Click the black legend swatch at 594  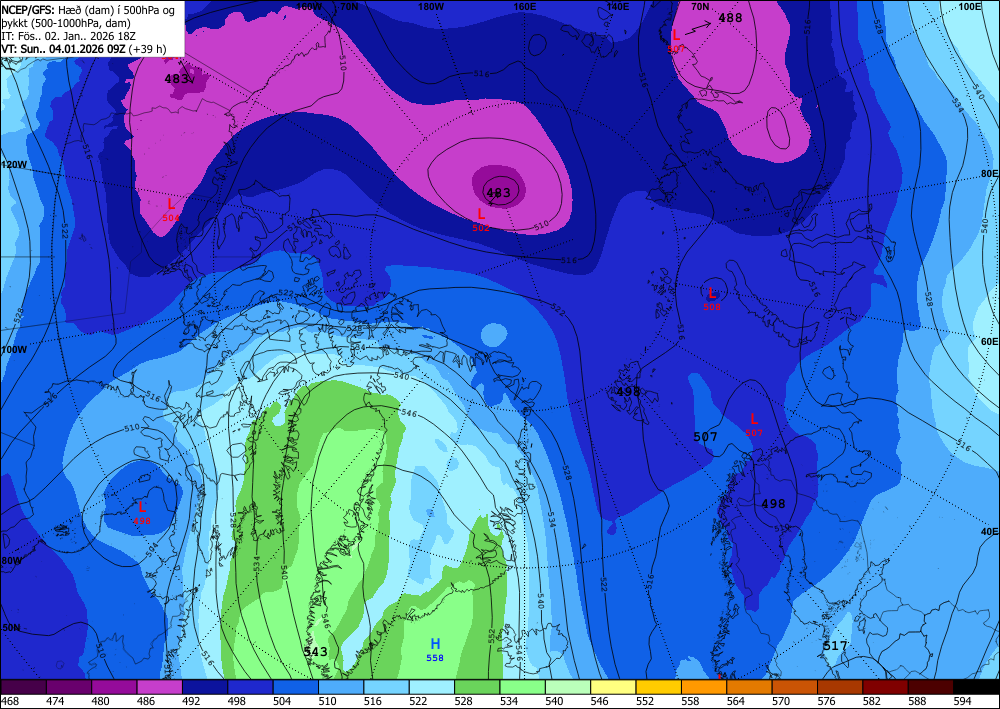[x=976, y=687]
